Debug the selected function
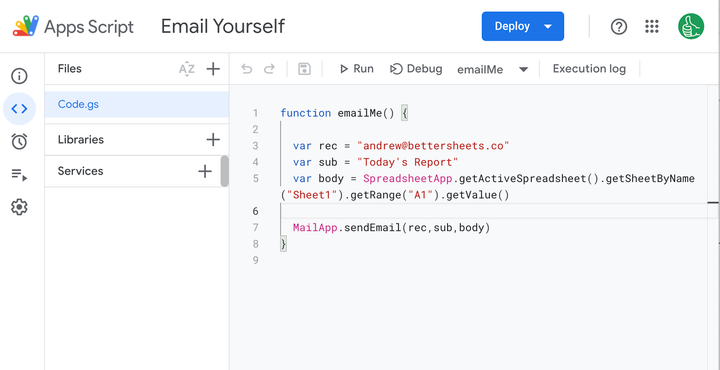720x370 pixels. 416,69
